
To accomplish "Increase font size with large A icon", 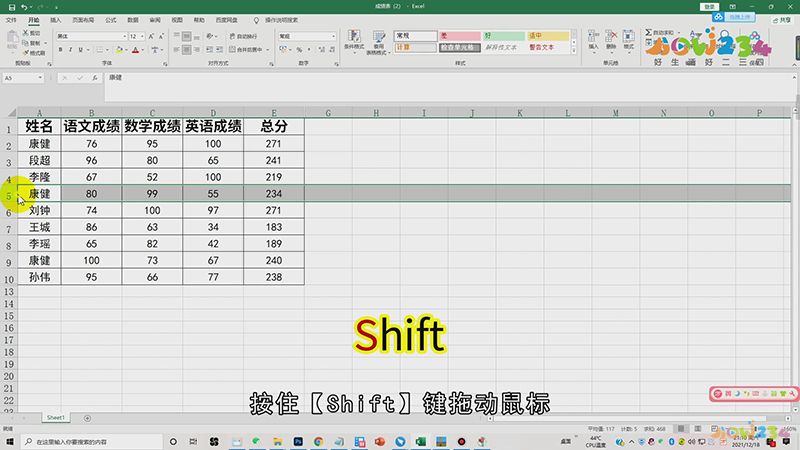I will pos(151,36).
